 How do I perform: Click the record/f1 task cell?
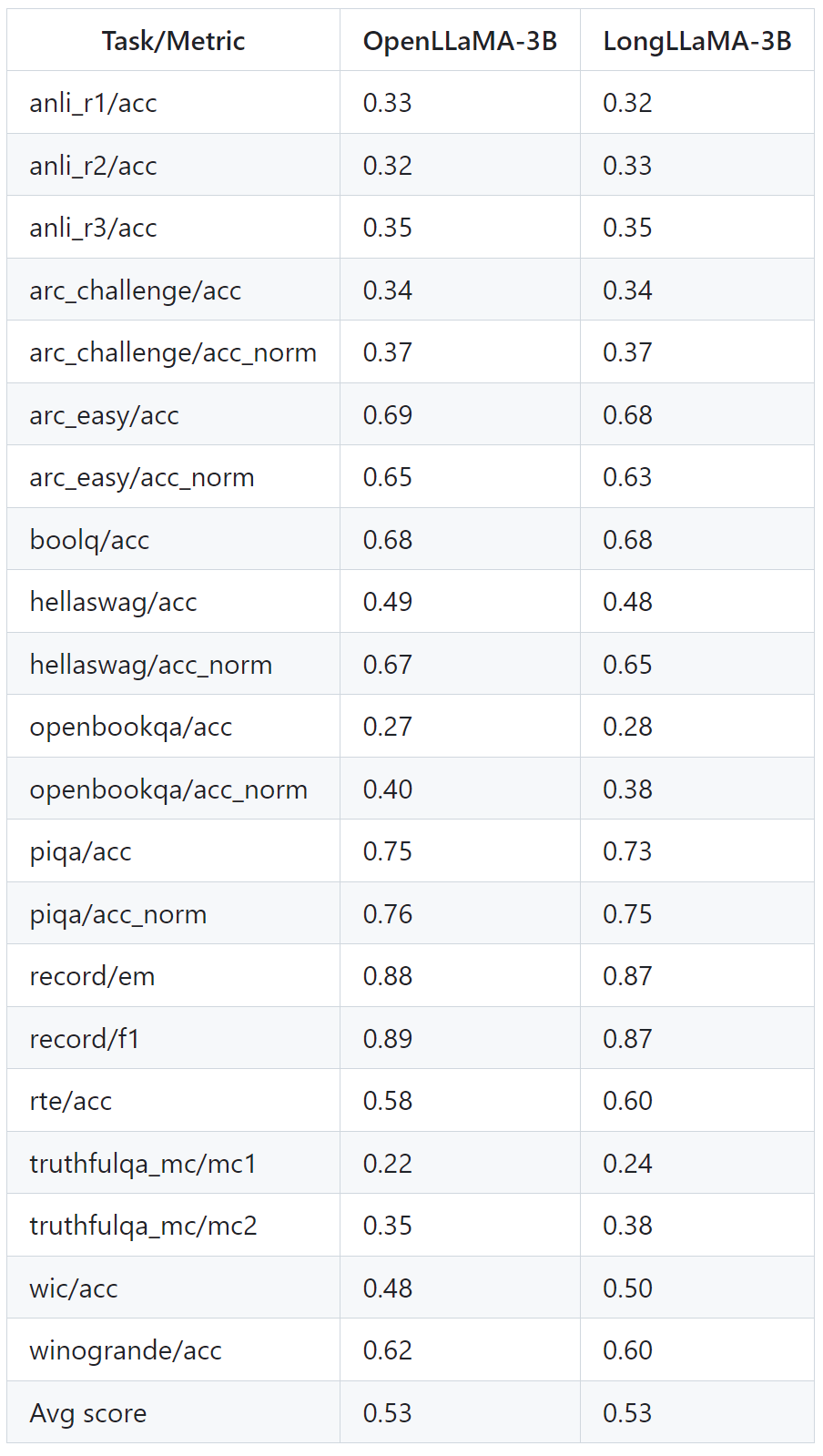pyautogui.click(x=85, y=1039)
